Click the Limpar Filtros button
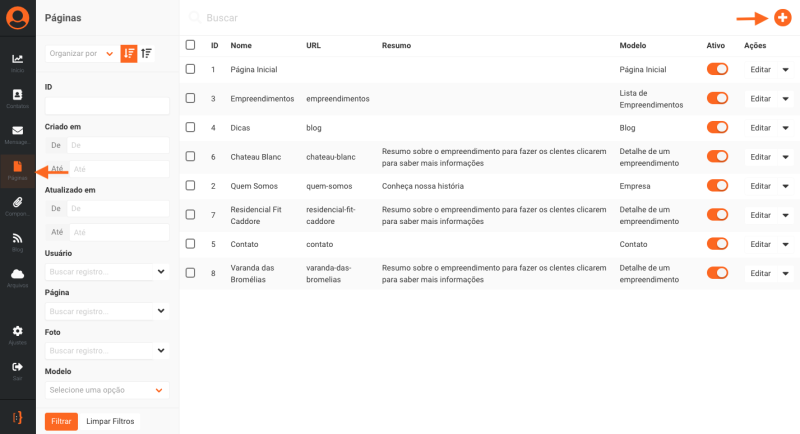The height and width of the screenshot is (434, 800). 110,421
